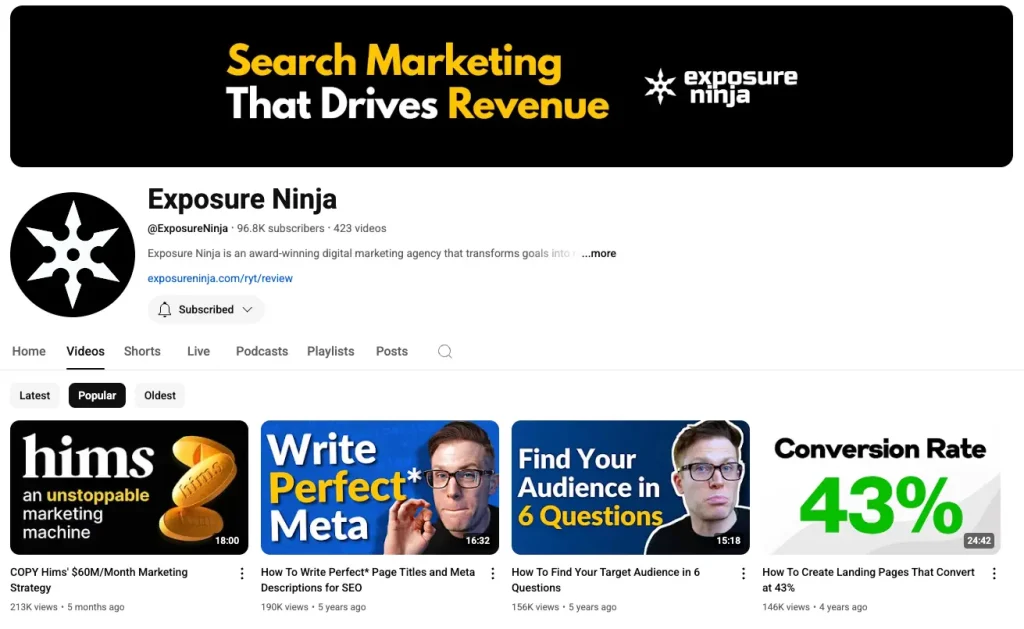Click the hims unstoppable marketing machine thumbnail
1024x629 pixels.
[129, 487]
